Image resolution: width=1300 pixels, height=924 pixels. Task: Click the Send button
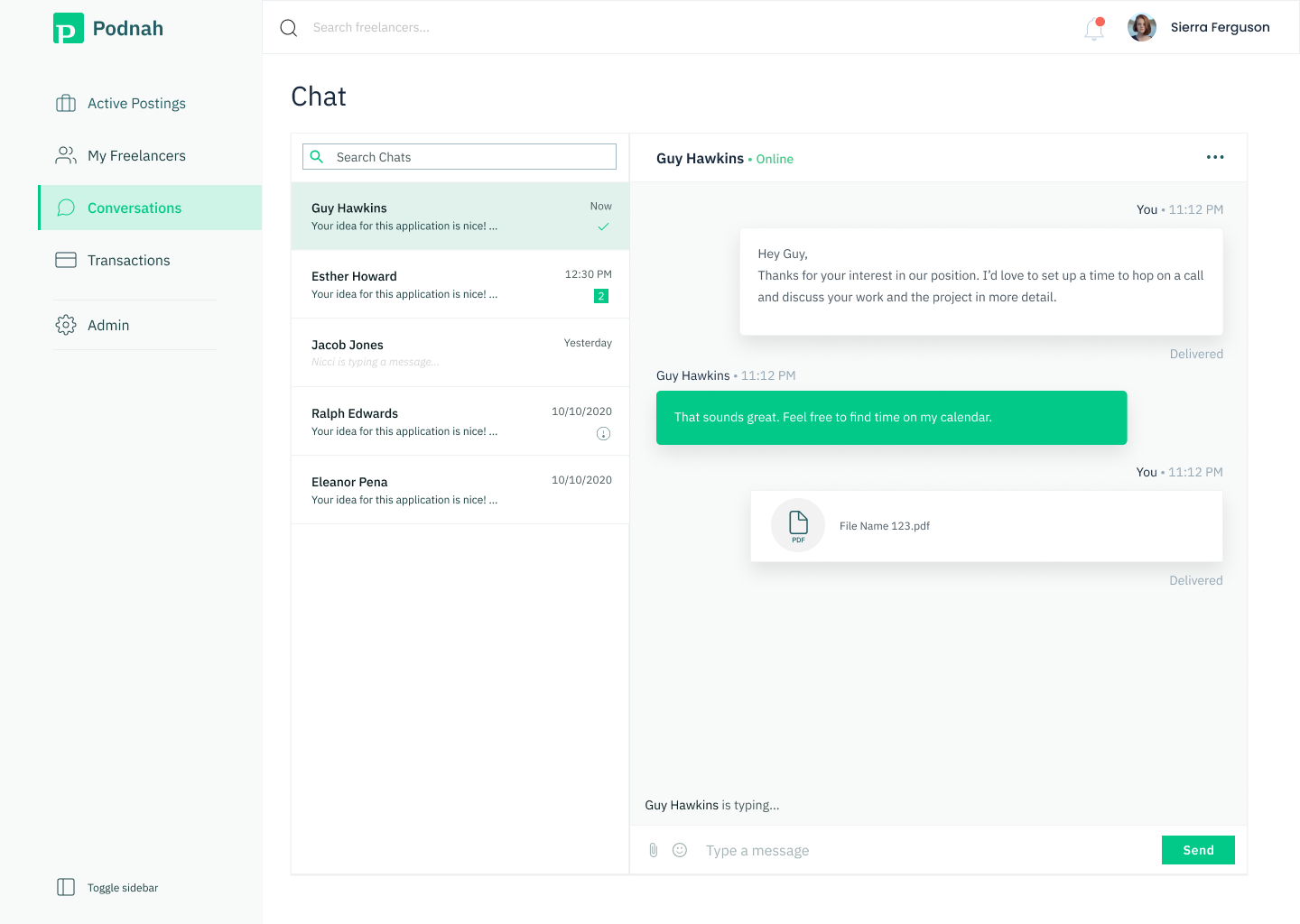pos(1198,850)
